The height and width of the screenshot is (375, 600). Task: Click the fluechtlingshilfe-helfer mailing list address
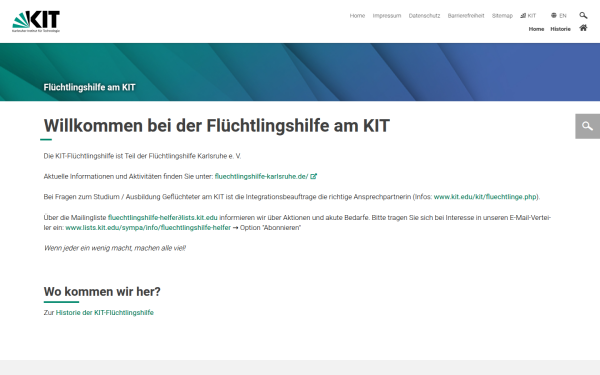[x=163, y=217]
